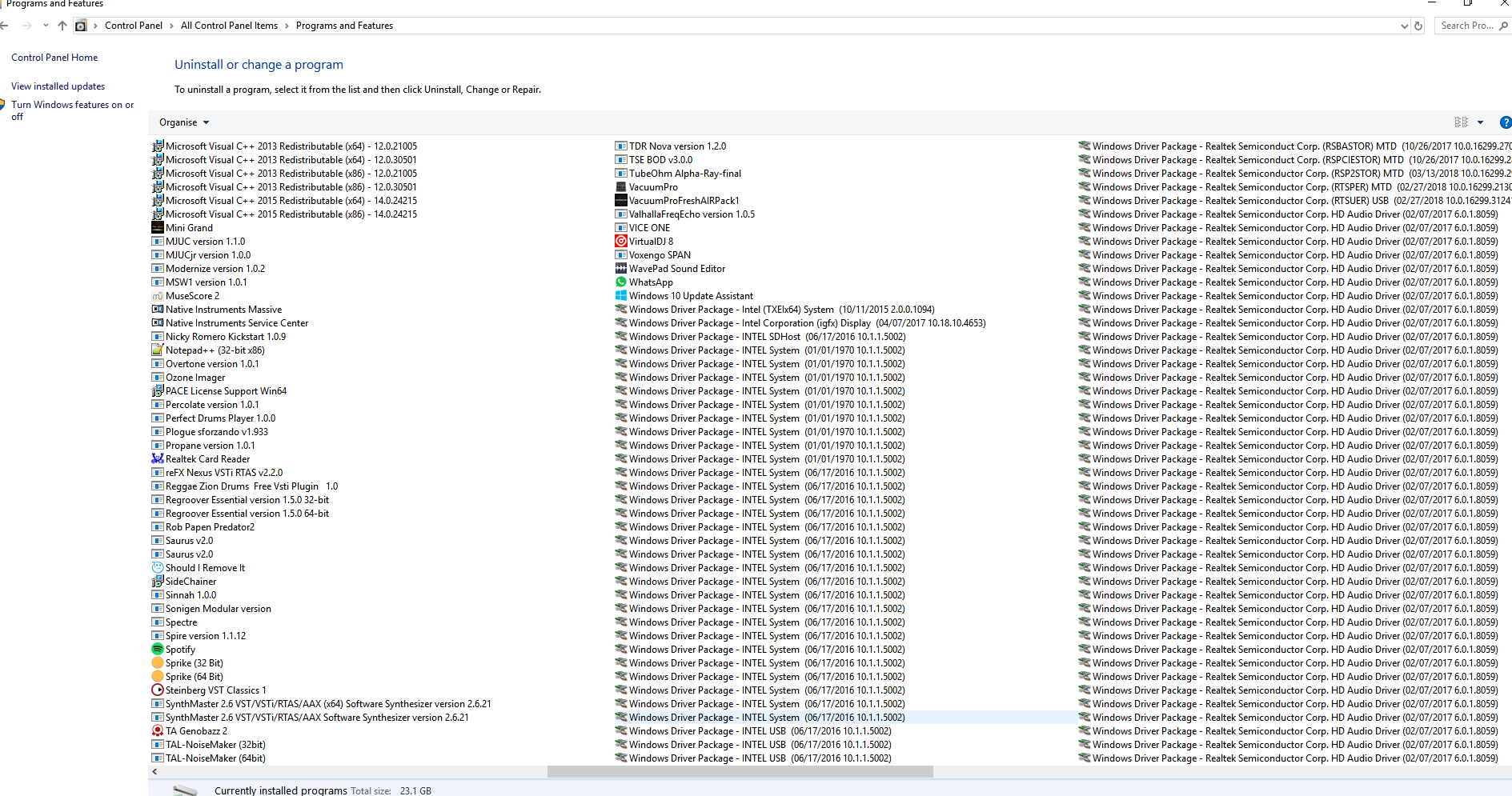Click the Native Instruments Massive icon

point(158,309)
